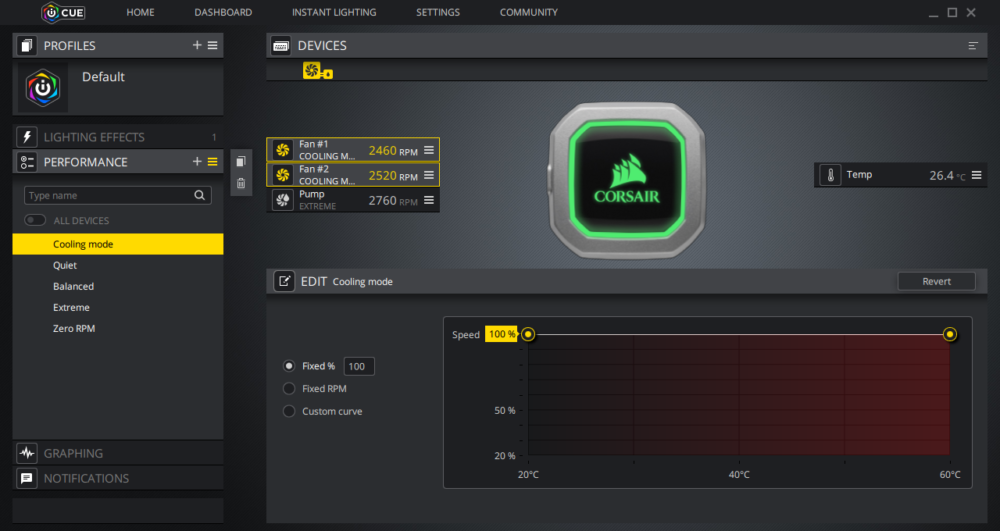Open the Devices panel options menu
This screenshot has width=1000, height=531.
coord(973,45)
